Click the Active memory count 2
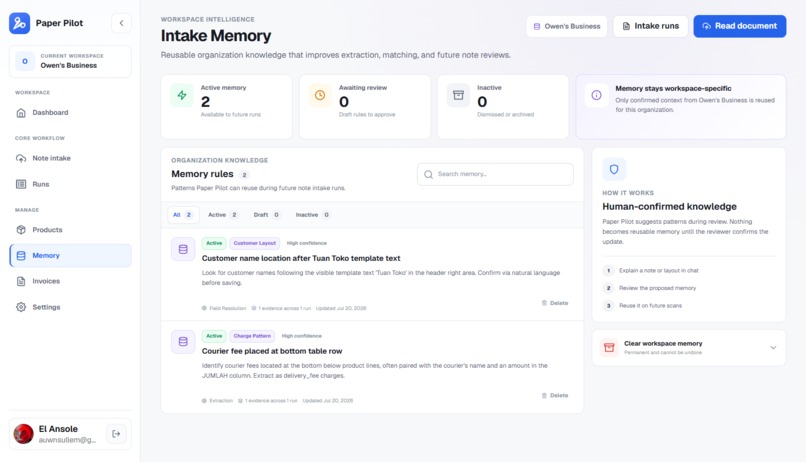 coord(206,102)
